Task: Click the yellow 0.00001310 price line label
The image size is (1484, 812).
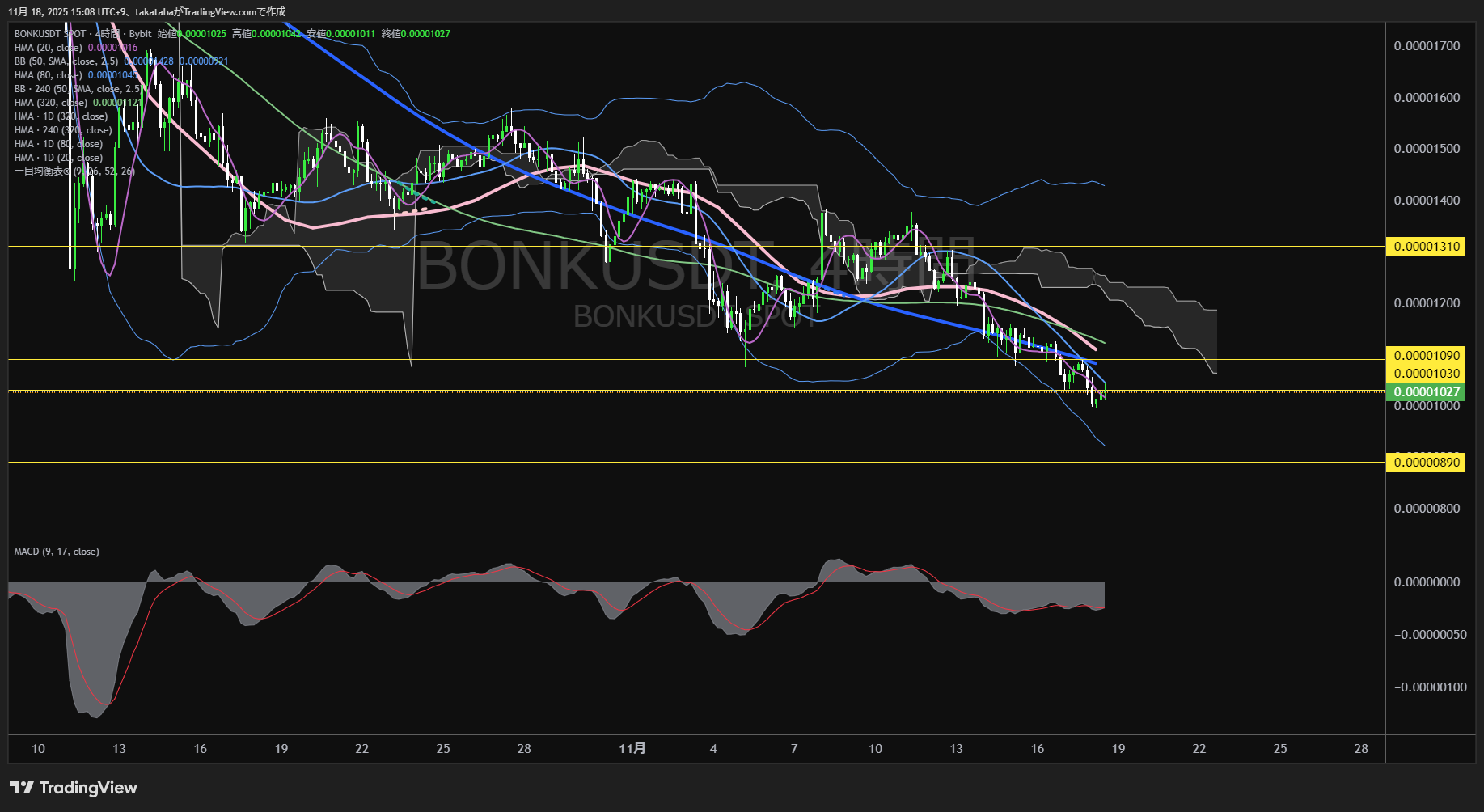Action: [1426, 247]
